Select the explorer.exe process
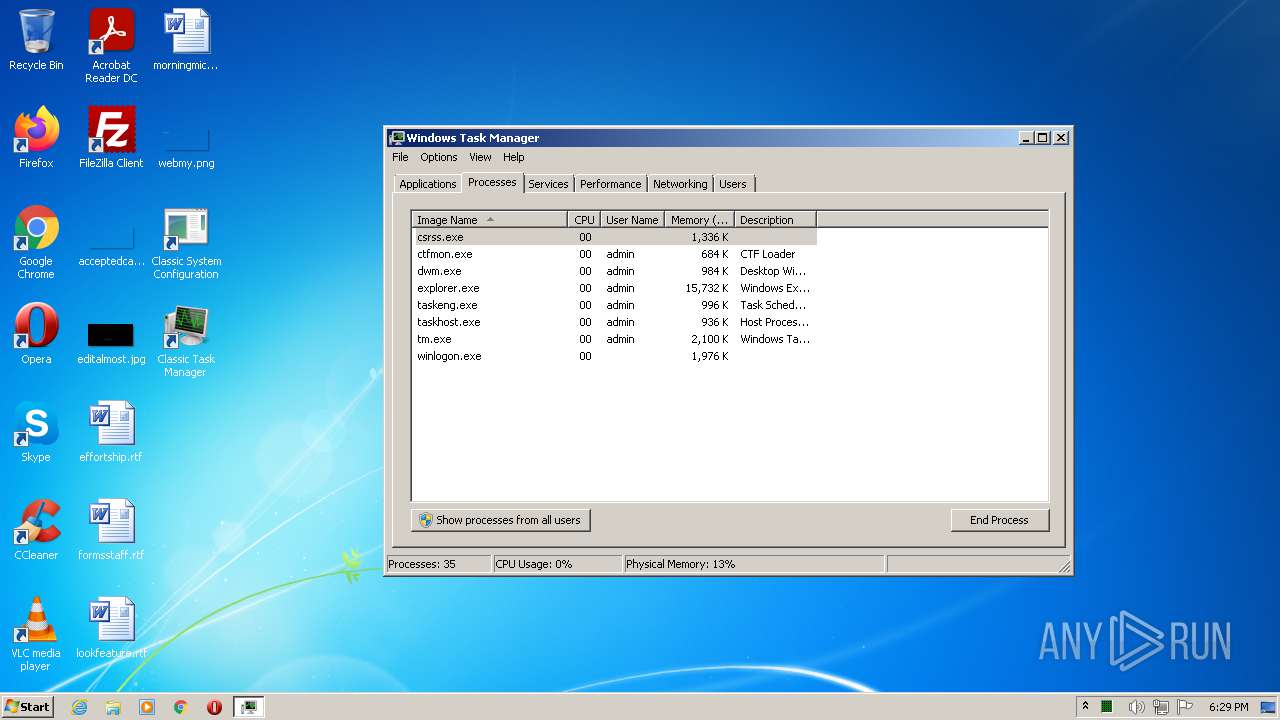The height and width of the screenshot is (720, 1280). [x=614, y=288]
